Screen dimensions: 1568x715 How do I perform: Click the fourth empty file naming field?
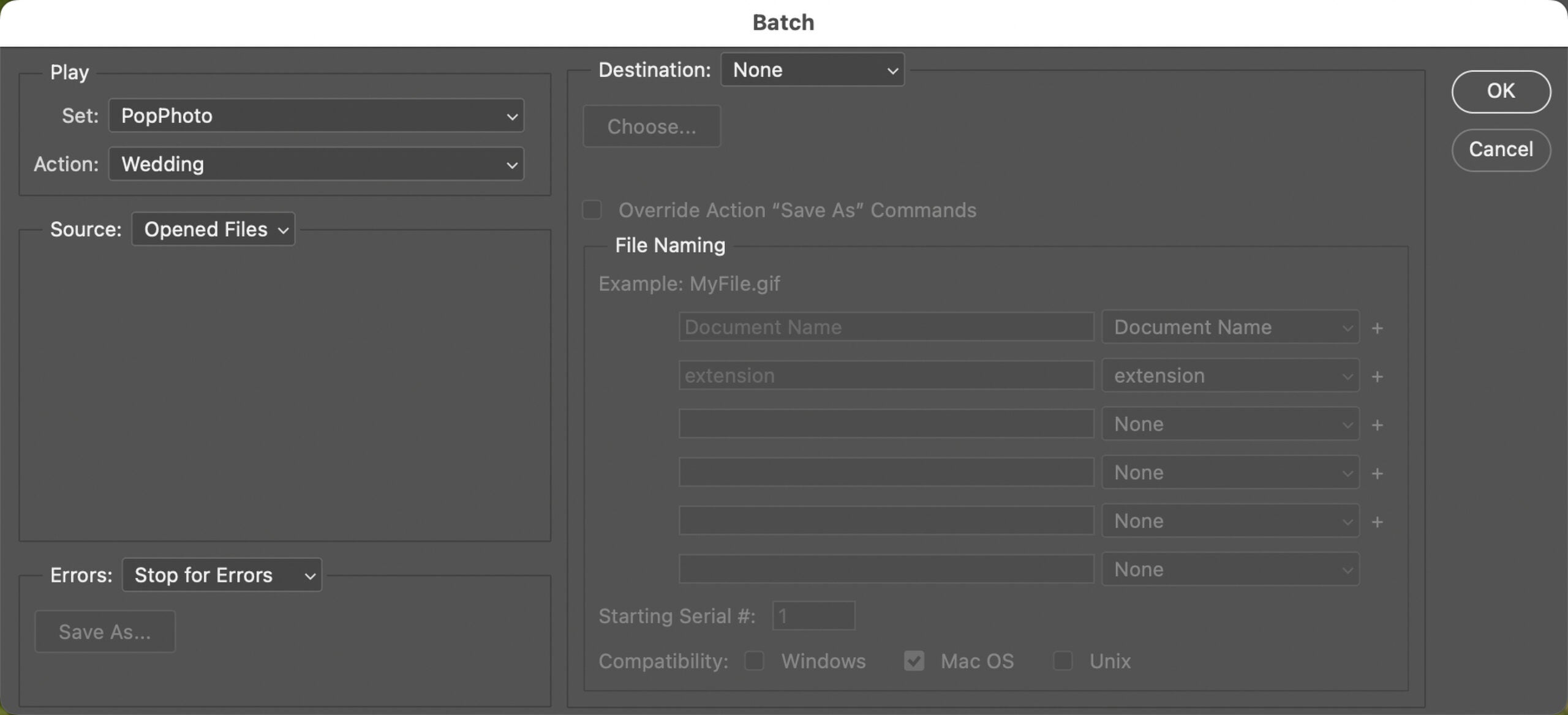886,472
